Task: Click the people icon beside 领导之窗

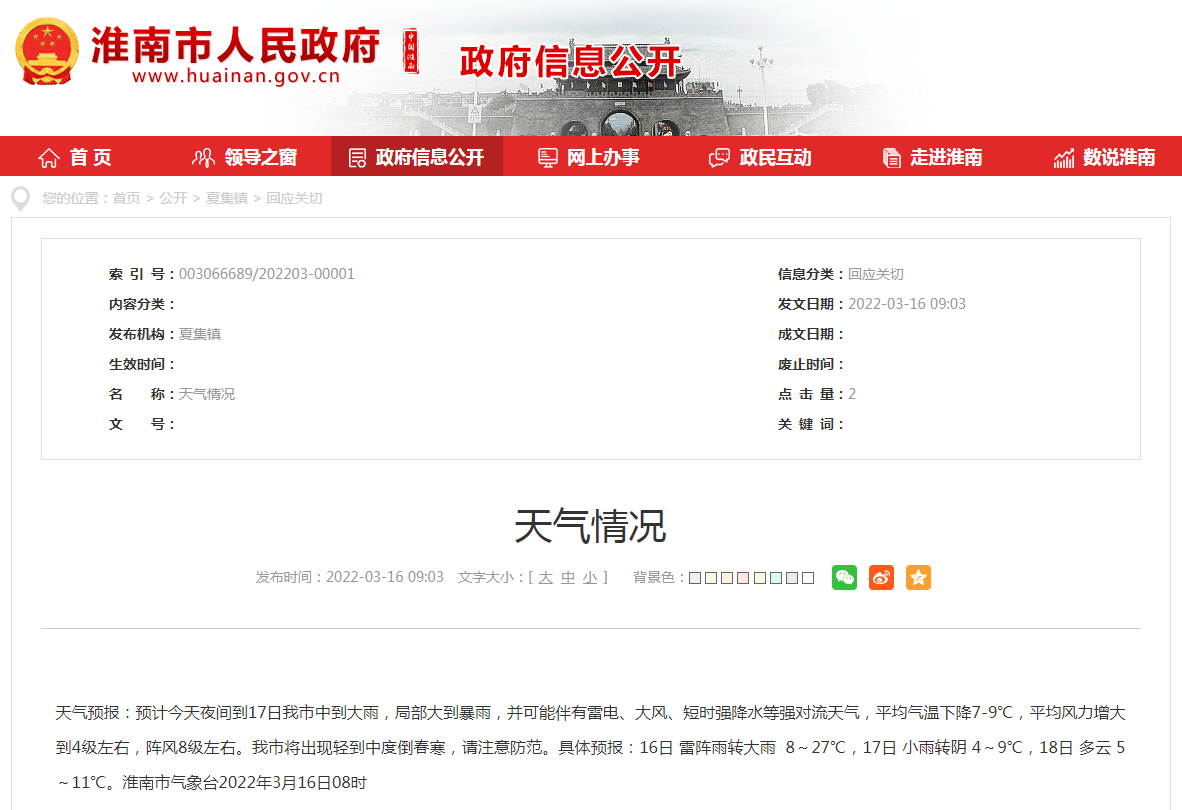Action: (203, 156)
